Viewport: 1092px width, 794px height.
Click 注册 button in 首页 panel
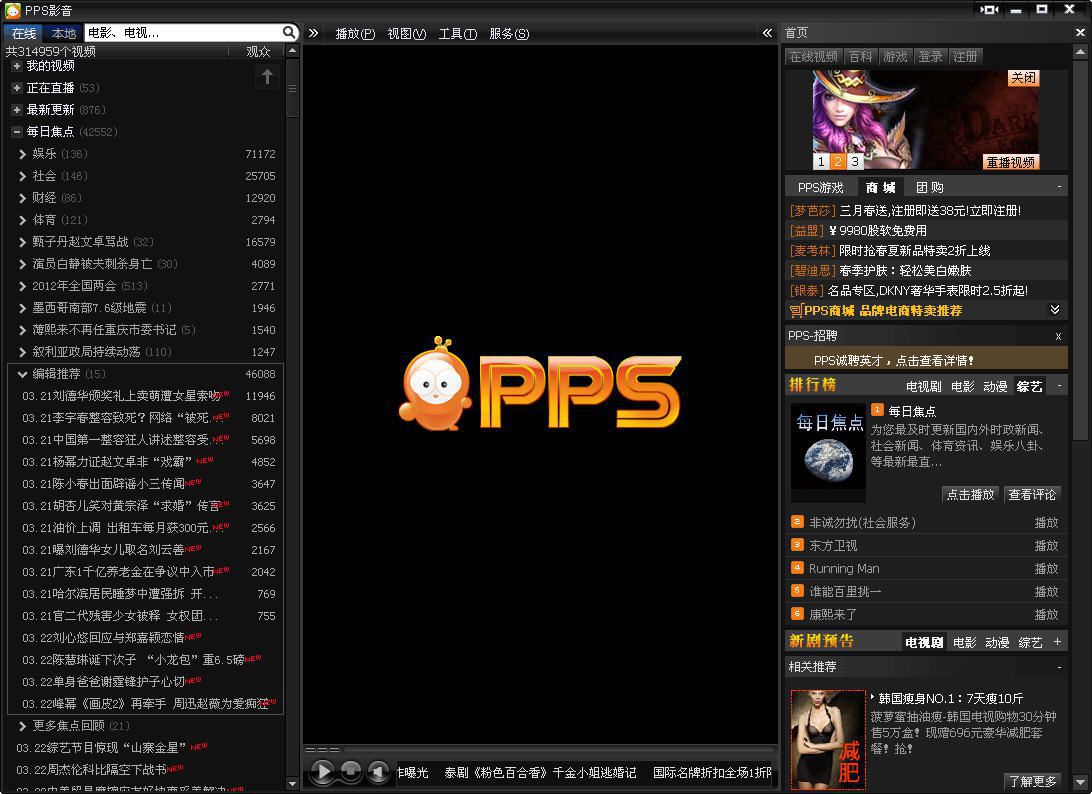[x=965, y=56]
